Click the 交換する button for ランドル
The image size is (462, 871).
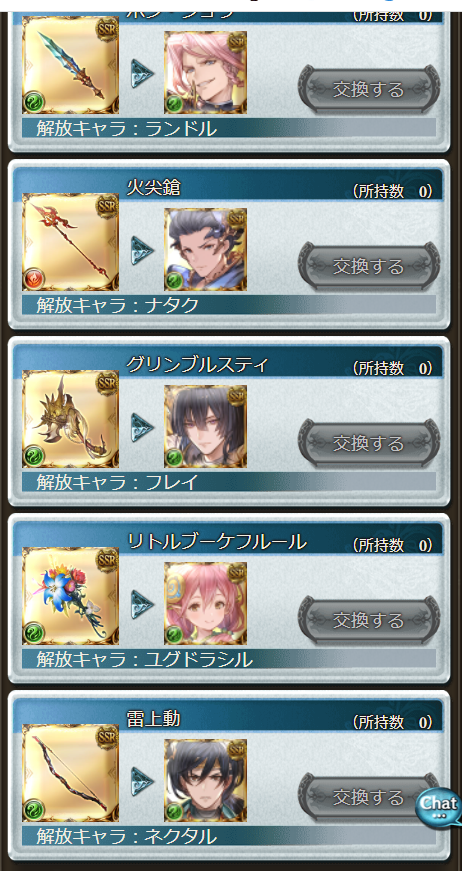tap(369, 89)
